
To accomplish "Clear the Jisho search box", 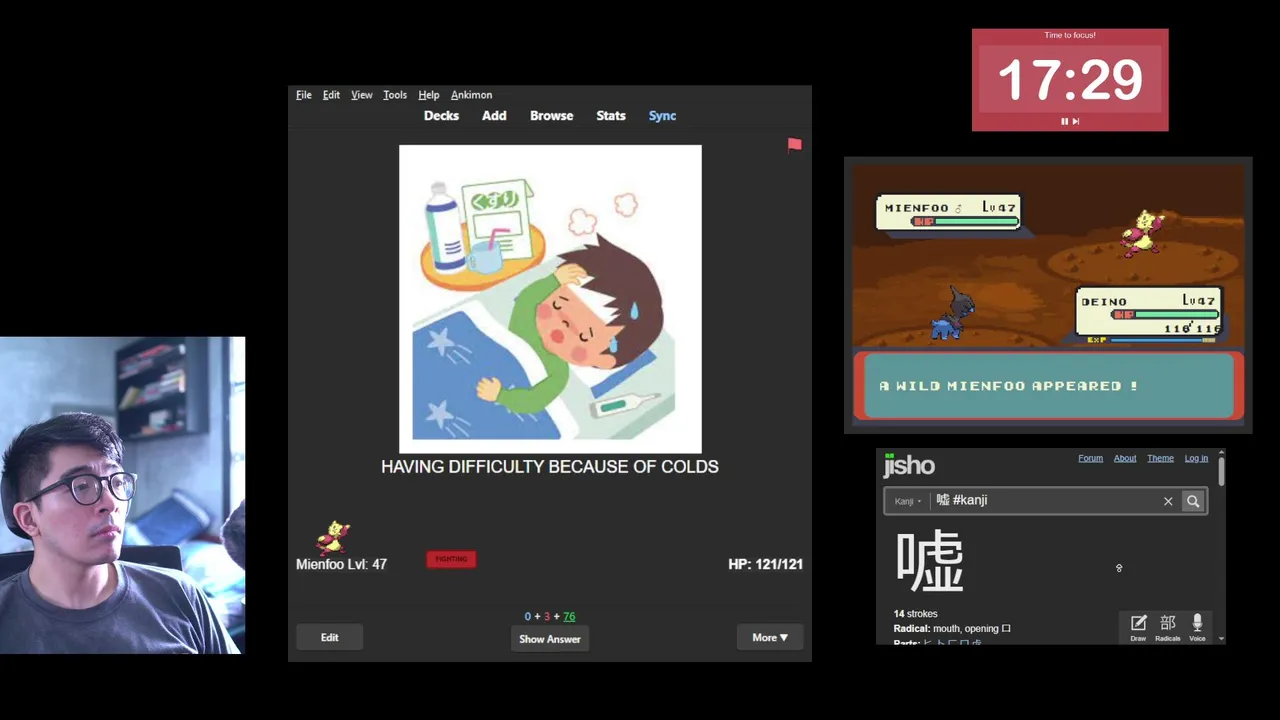I will pyautogui.click(x=1168, y=501).
